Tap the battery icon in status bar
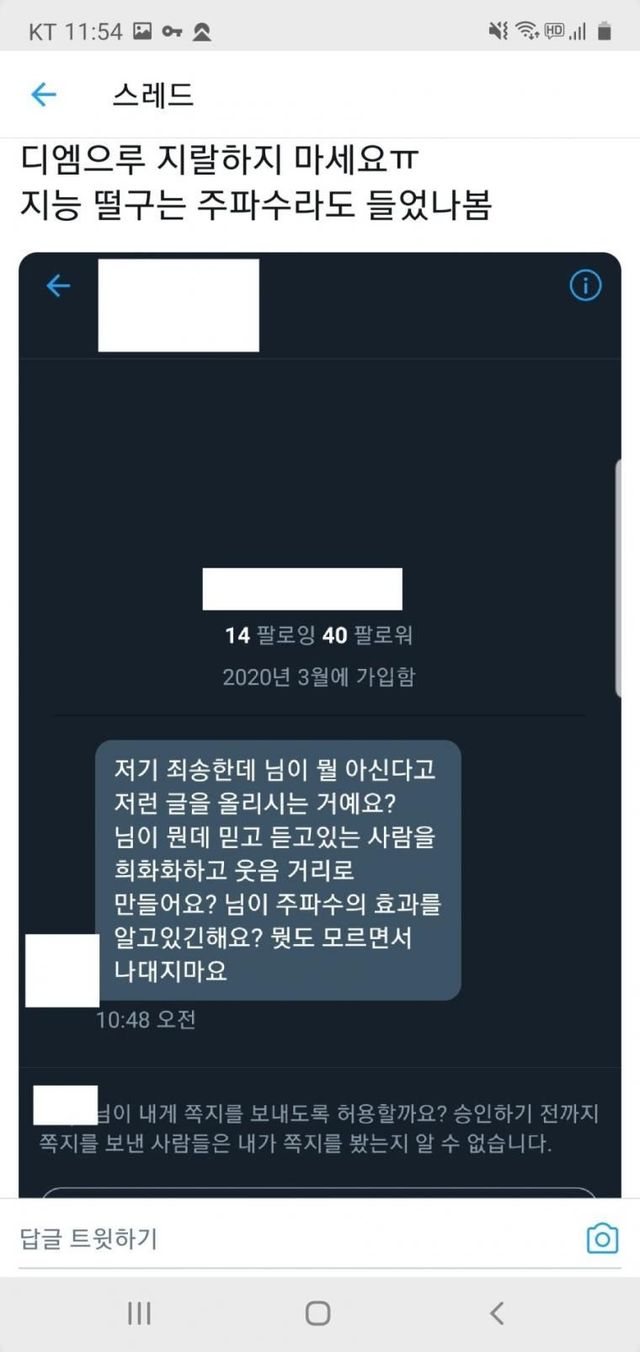The image size is (640, 1352). pyautogui.click(x=604, y=32)
